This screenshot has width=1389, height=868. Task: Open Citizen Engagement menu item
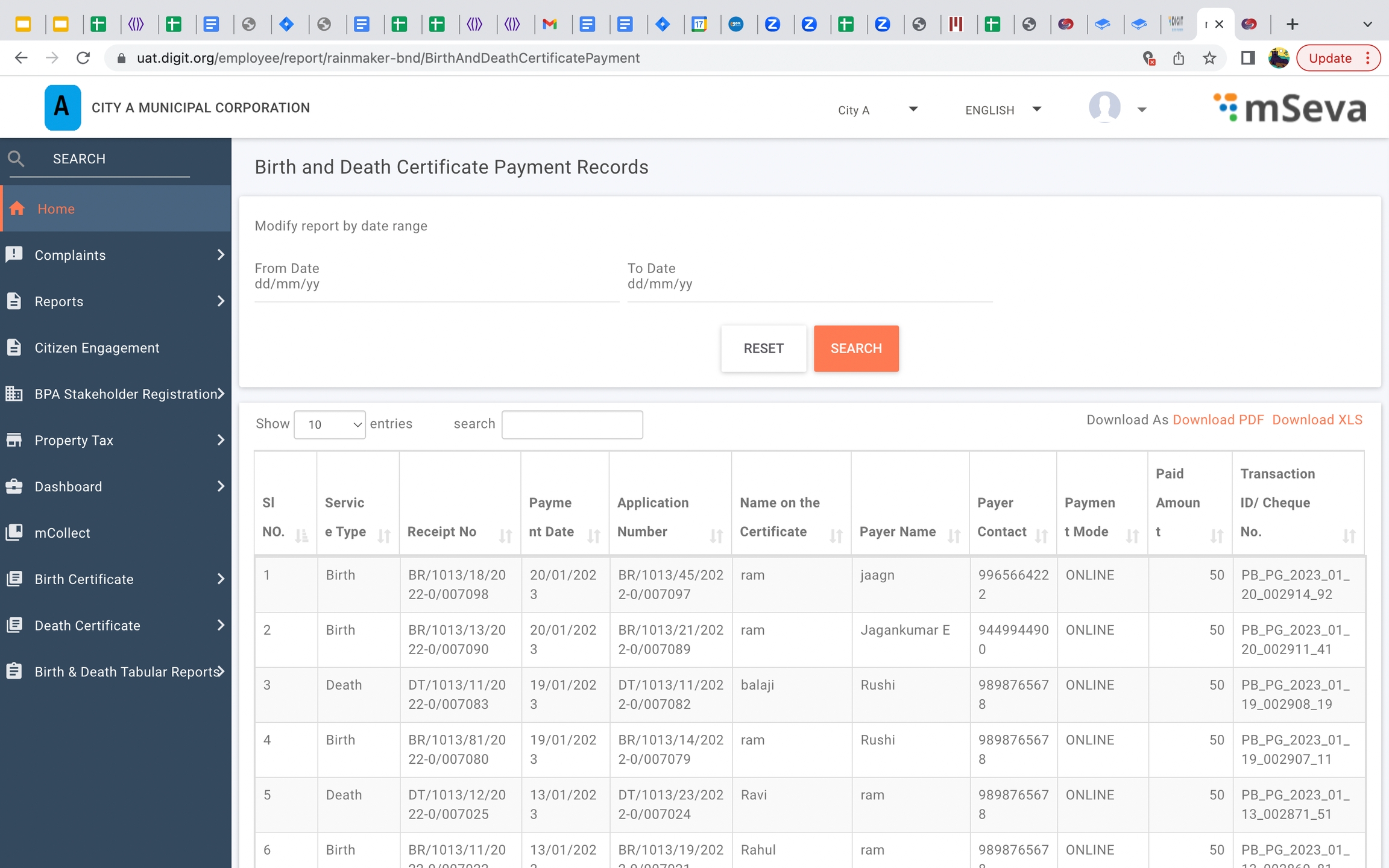96,348
